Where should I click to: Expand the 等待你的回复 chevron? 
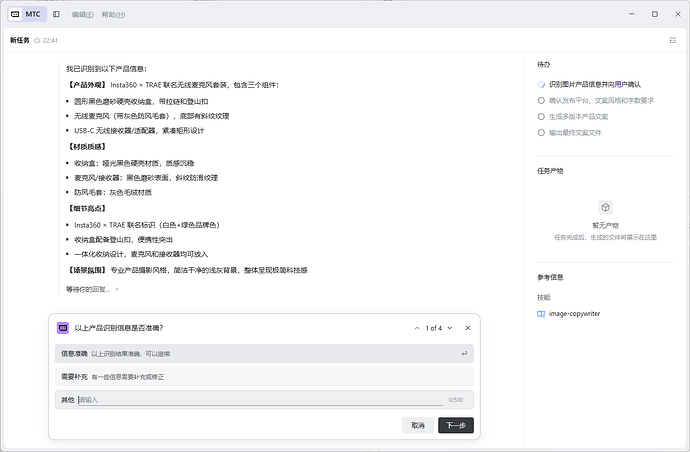(x=117, y=289)
